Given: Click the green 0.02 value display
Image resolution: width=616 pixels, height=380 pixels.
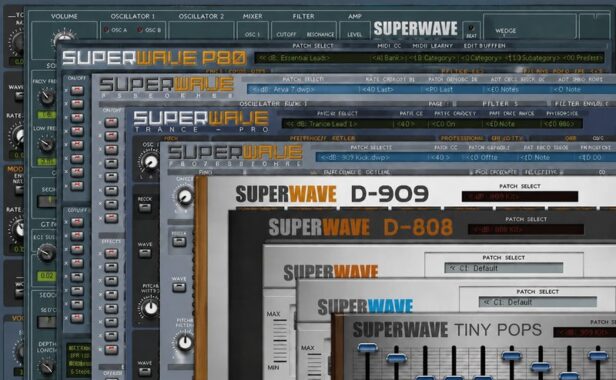Looking at the screenshot, I should pos(47,275).
